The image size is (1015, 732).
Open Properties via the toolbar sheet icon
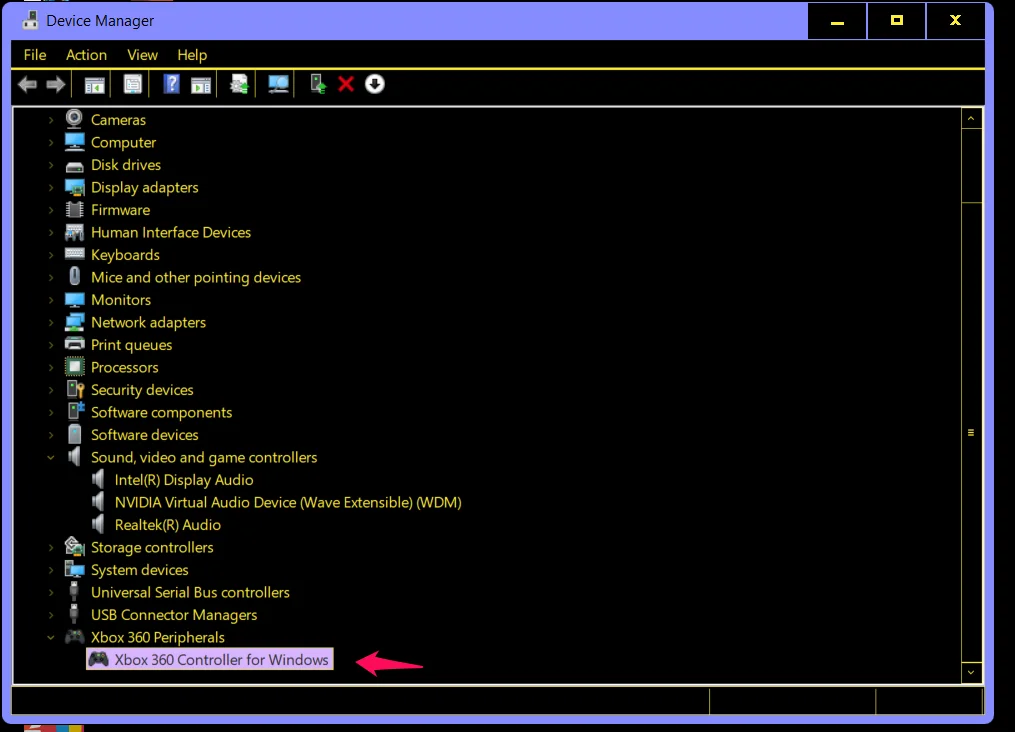[x=133, y=84]
